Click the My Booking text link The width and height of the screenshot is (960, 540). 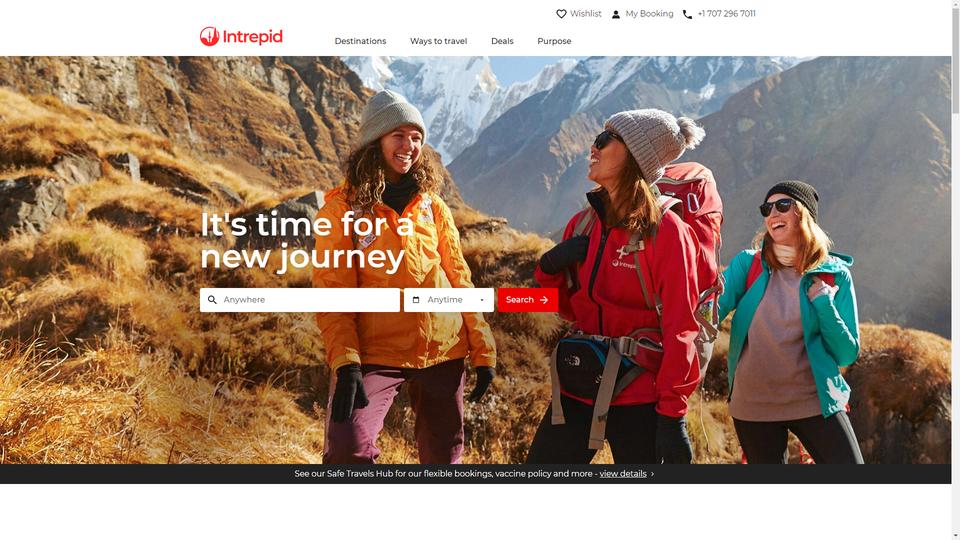tap(649, 13)
